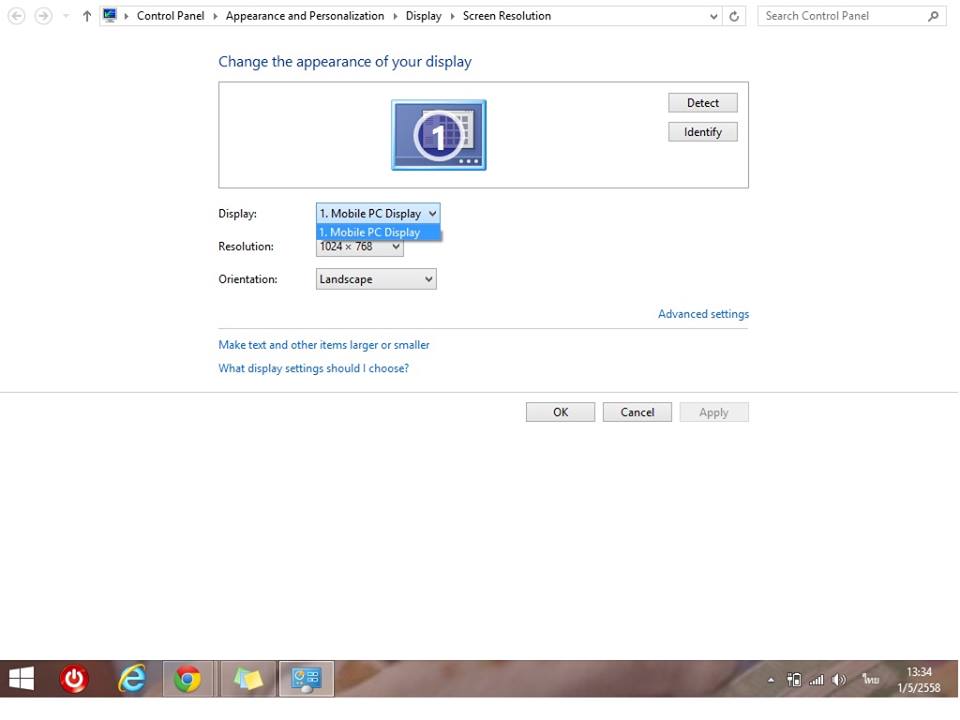Expand arrow after Display breadcrumb
The height and width of the screenshot is (720, 960).
click(452, 17)
